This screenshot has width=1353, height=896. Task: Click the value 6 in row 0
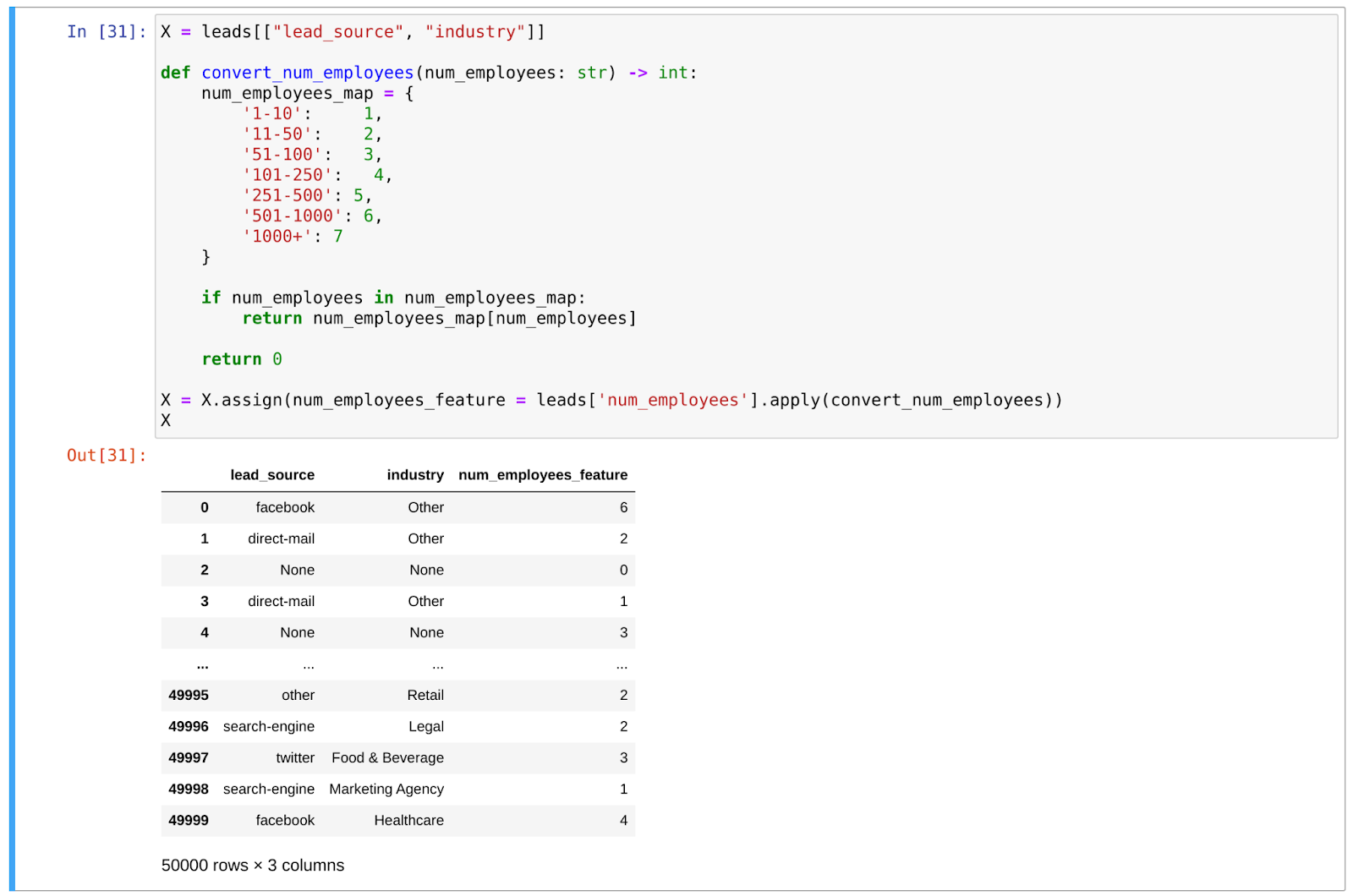(624, 507)
